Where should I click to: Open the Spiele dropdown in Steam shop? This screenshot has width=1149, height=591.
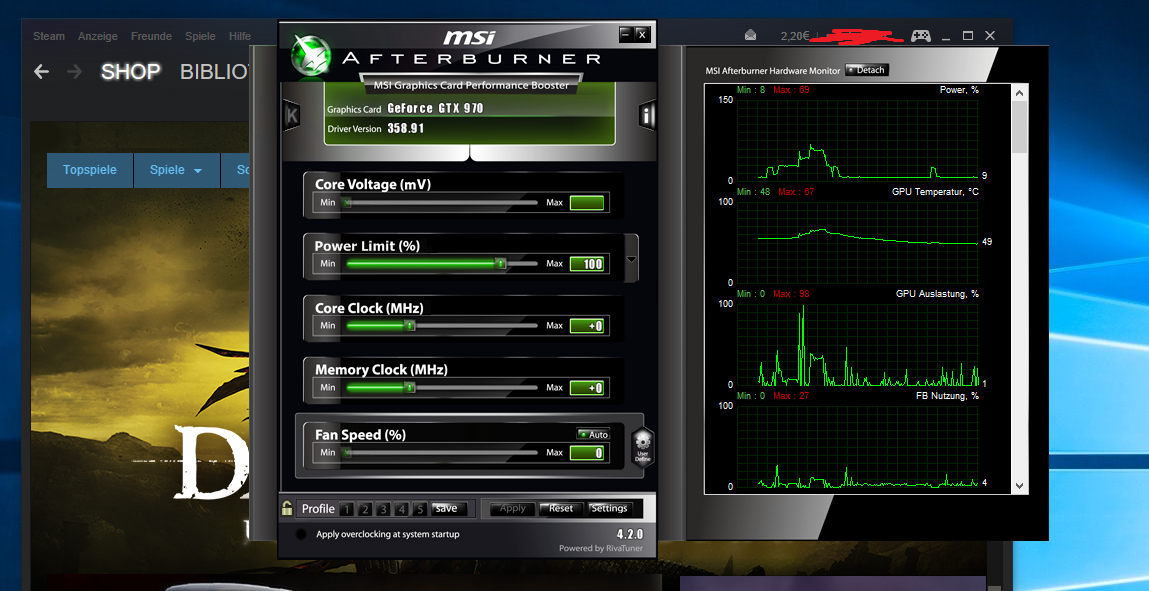(177, 170)
